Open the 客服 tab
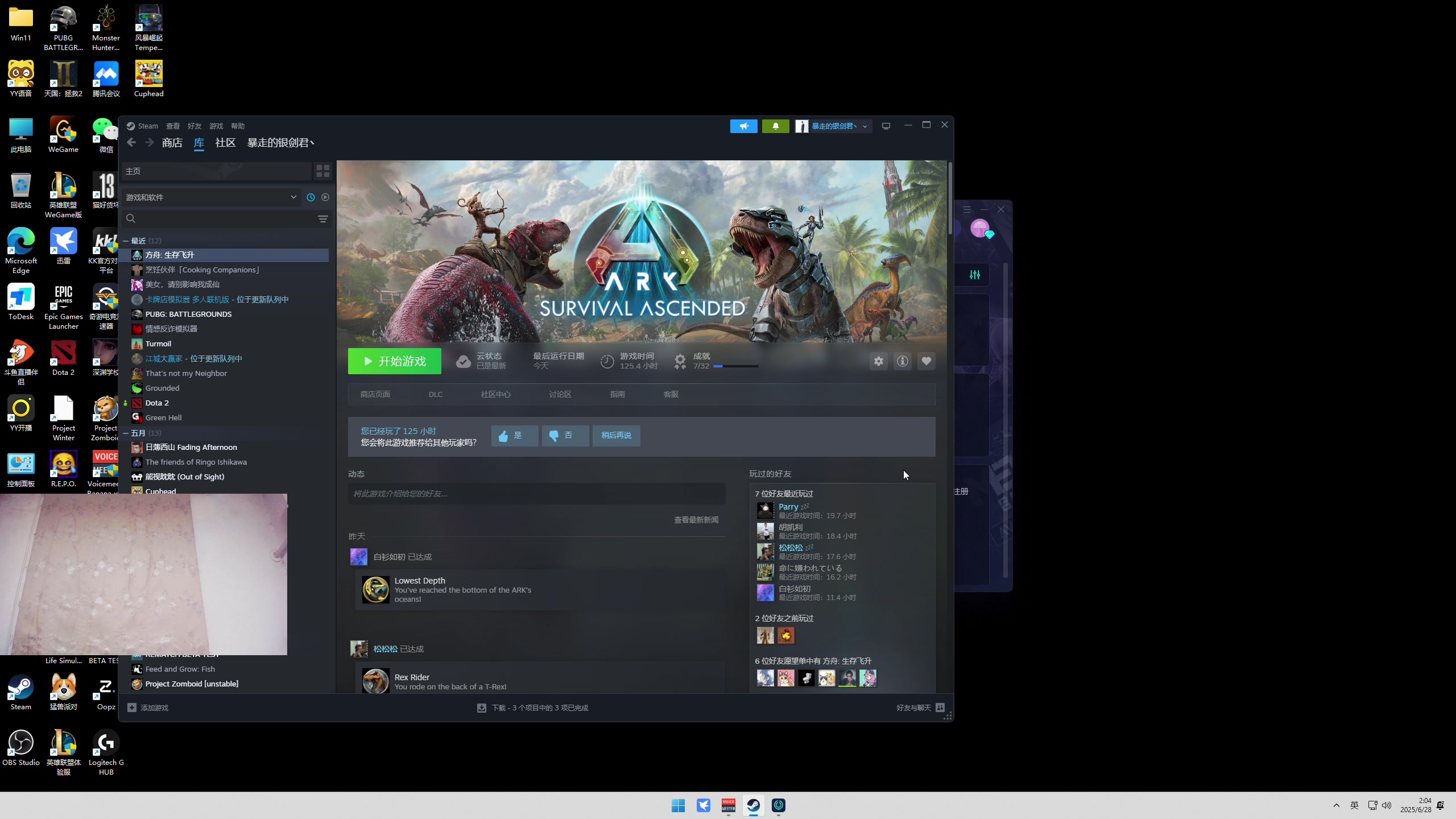The height and width of the screenshot is (819, 1456). tap(671, 394)
